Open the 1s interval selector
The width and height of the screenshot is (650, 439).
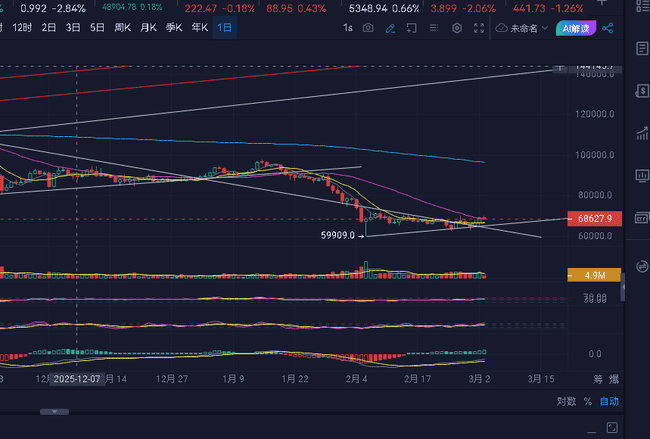pyautogui.click(x=347, y=28)
